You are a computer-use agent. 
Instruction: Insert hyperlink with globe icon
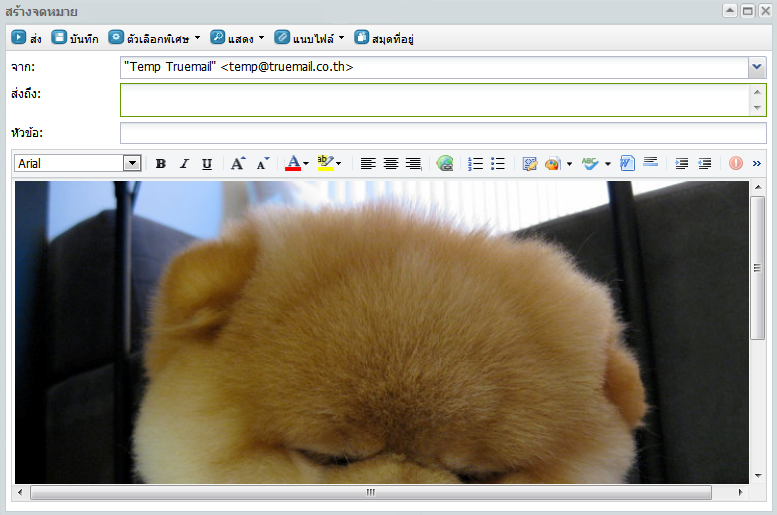[x=444, y=164]
